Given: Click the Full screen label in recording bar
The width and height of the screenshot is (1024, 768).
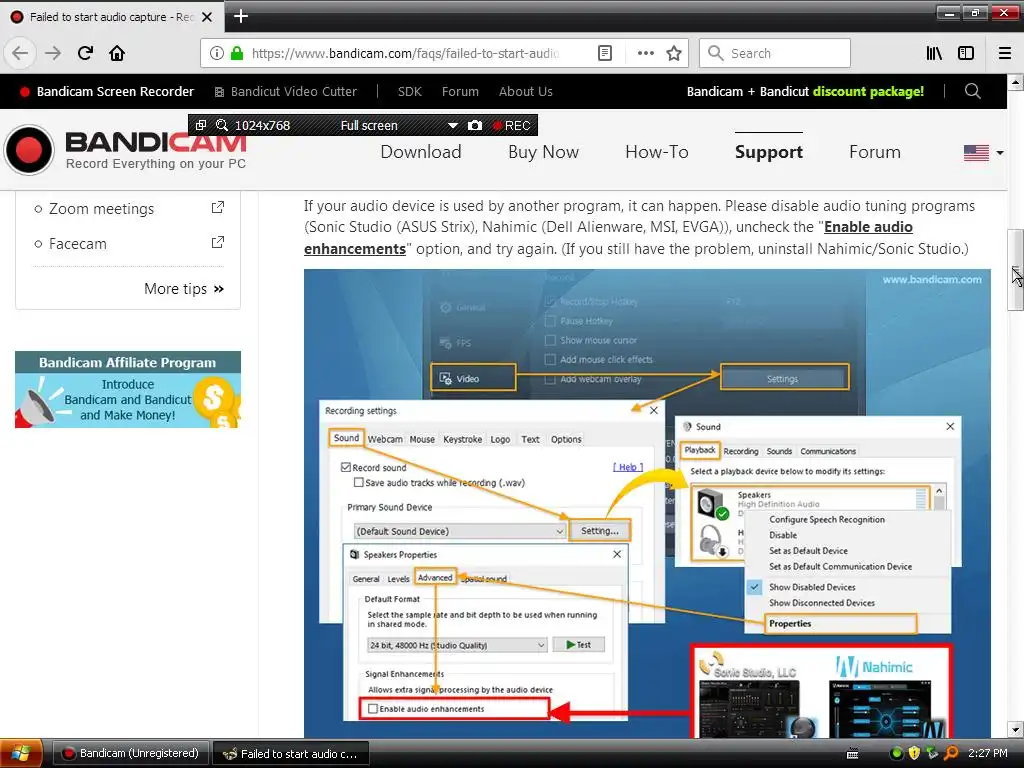Looking at the screenshot, I should 369,125.
